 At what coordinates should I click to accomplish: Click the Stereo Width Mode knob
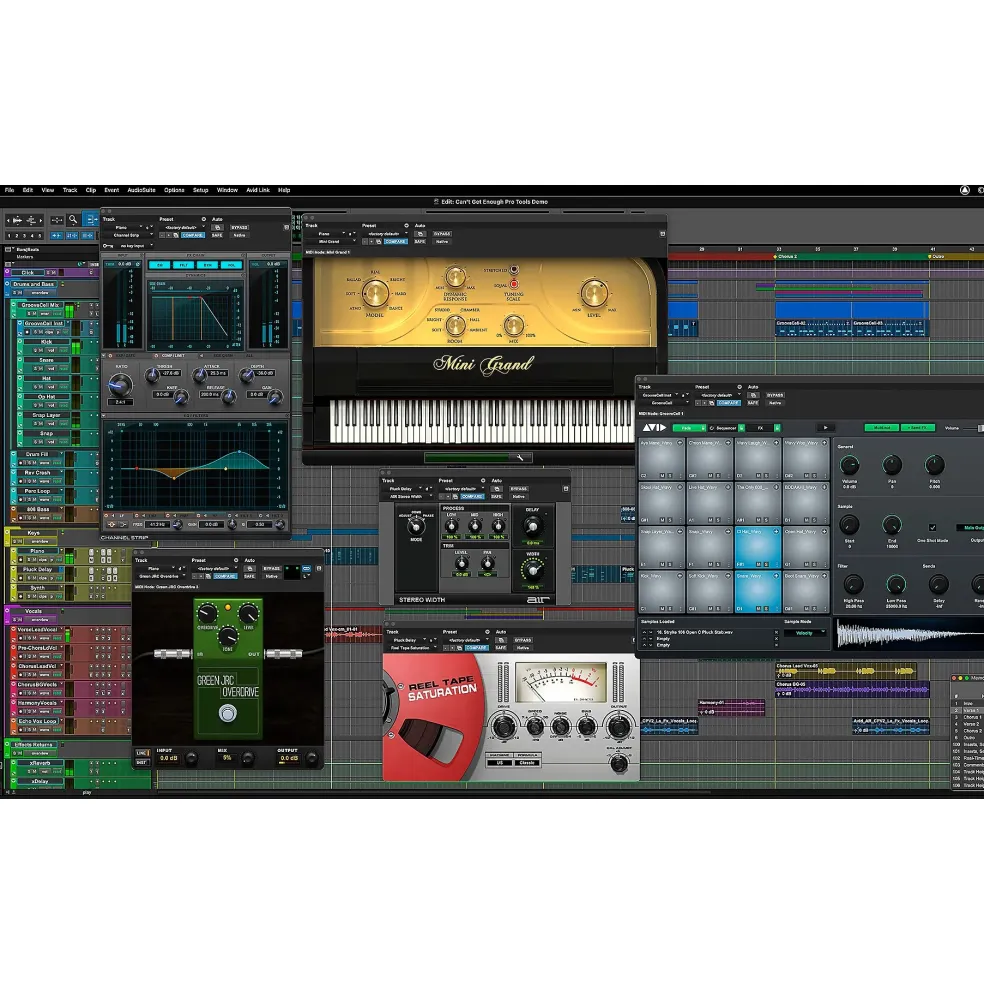tap(415, 525)
